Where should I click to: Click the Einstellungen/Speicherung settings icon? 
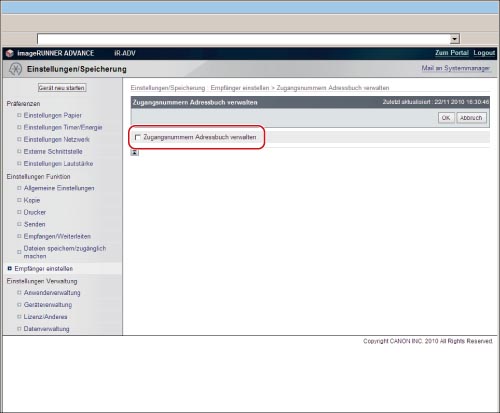coord(15,69)
